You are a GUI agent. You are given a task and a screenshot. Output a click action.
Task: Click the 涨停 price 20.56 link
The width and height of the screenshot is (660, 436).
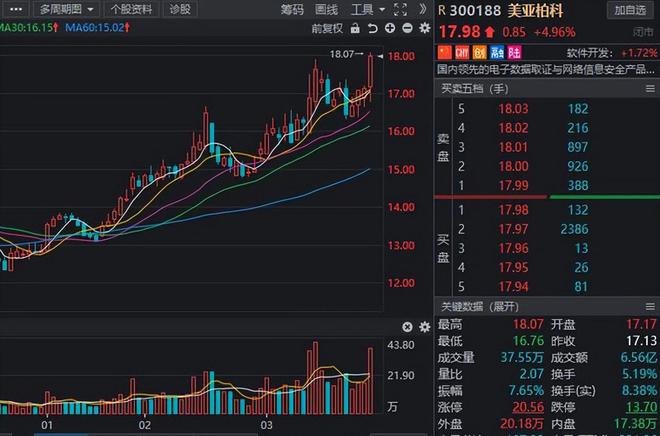click(528, 407)
